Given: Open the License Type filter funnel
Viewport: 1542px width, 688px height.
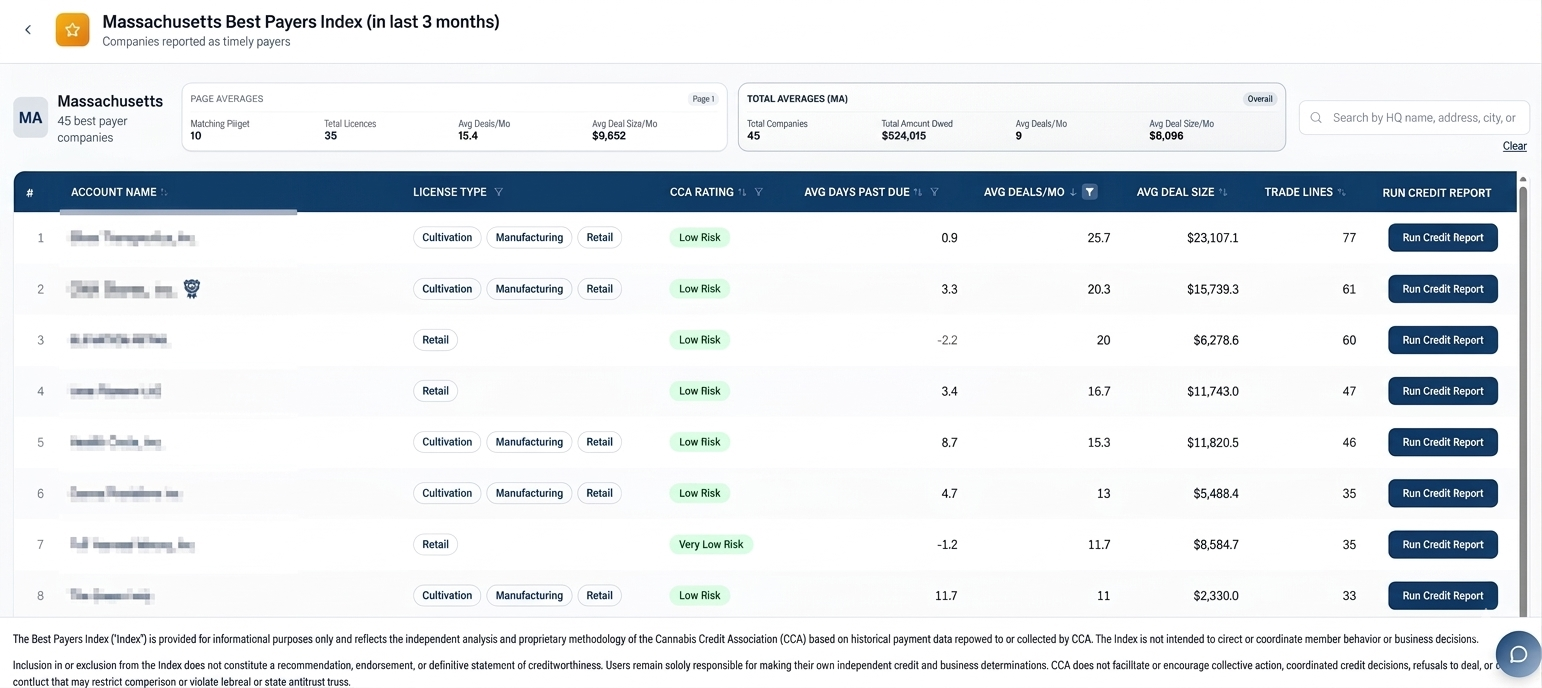Looking at the screenshot, I should click(498, 192).
